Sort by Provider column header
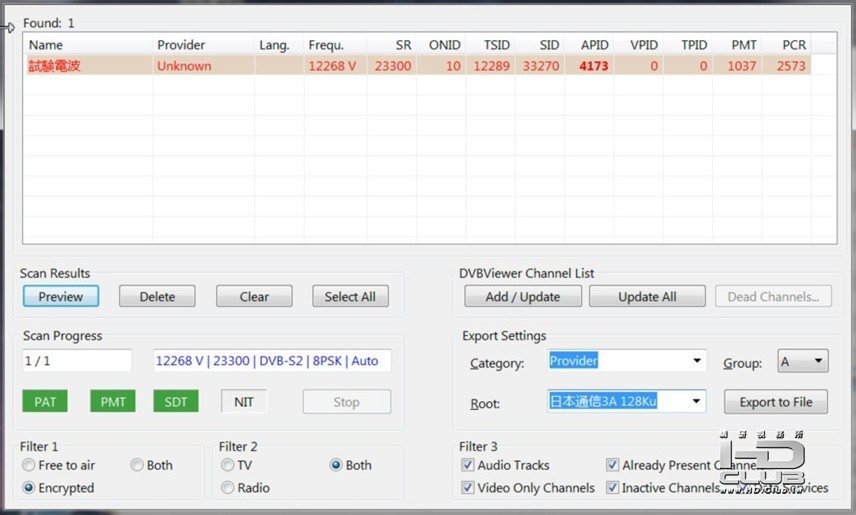Image resolution: width=856 pixels, height=515 pixels. pyautogui.click(x=203, y=45)
